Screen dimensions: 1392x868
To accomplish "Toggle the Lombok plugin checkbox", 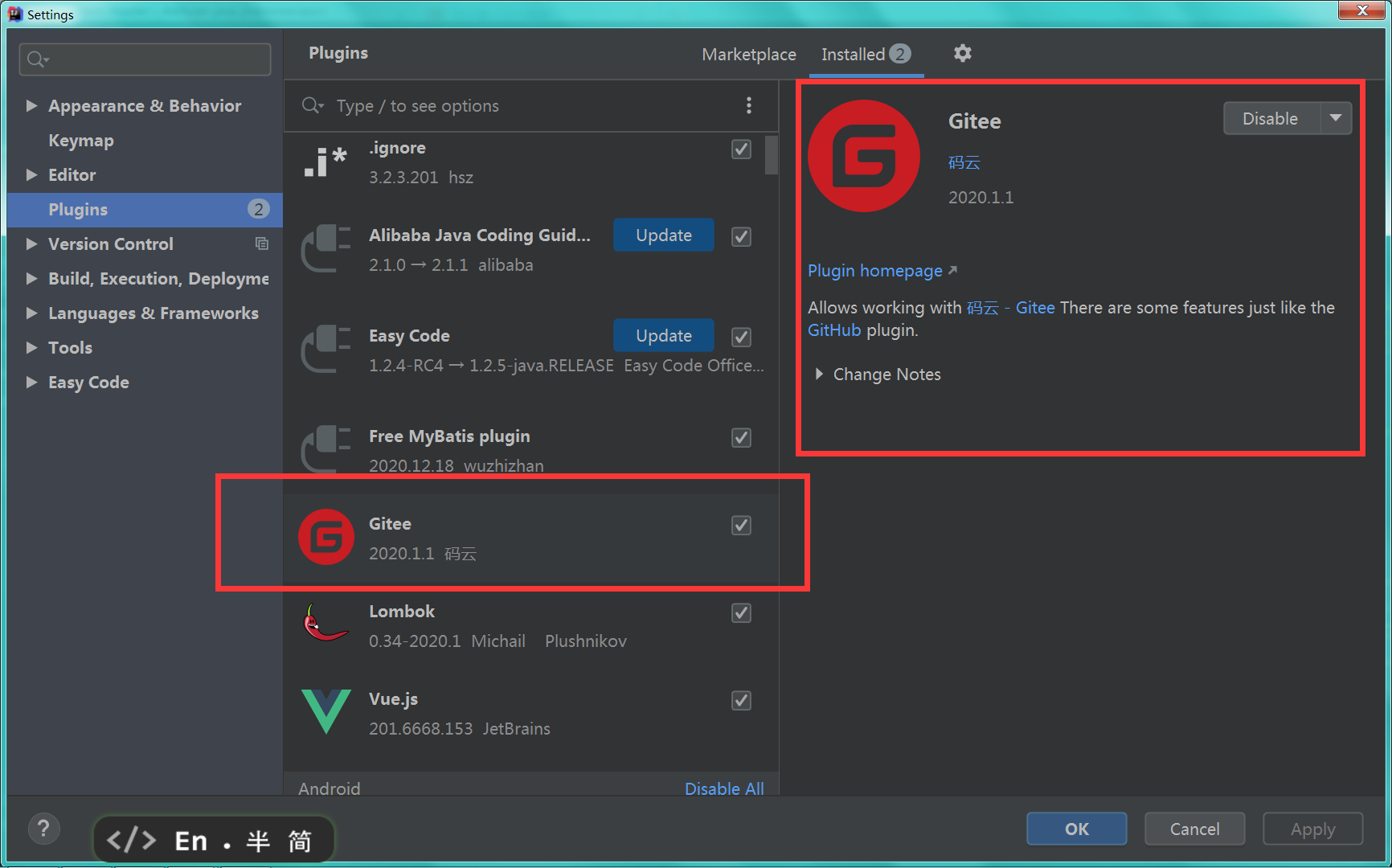I will pyautogui.click(x=741, y=612).
